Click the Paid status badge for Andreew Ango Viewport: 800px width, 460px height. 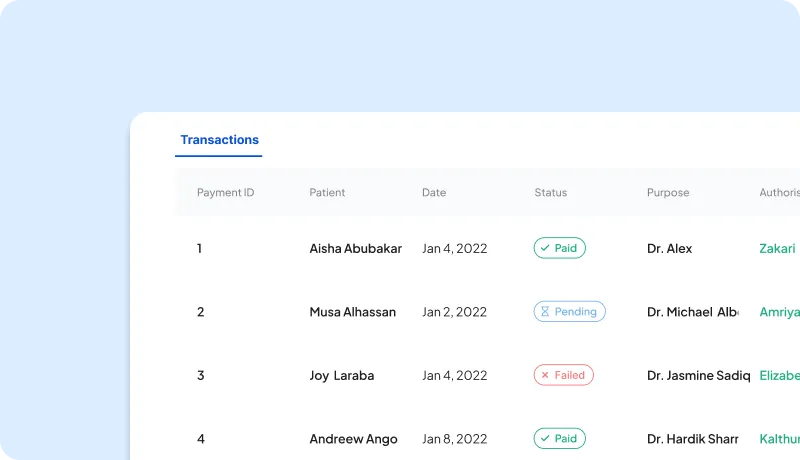[x=559, y=439]
